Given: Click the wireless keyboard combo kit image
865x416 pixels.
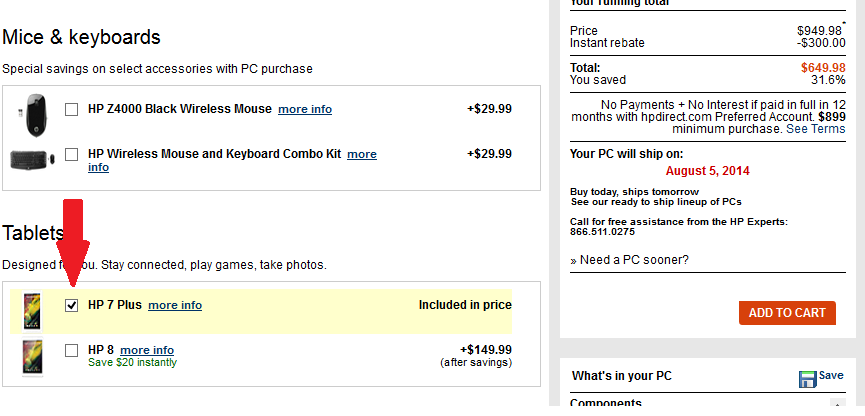Looking at the screenshot, I should (30, 159).
